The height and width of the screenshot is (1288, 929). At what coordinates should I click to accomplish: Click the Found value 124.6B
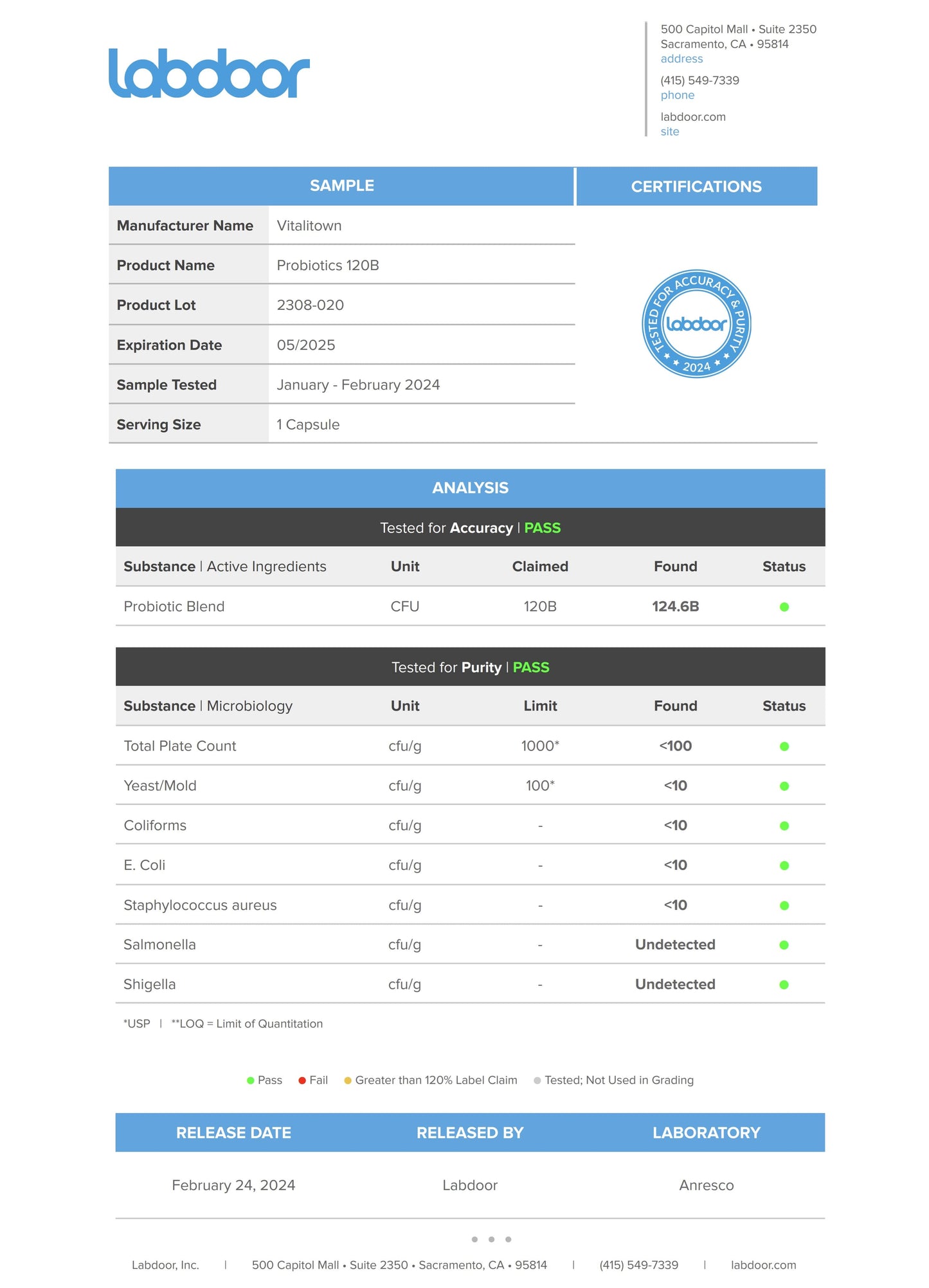click(675, 606)
